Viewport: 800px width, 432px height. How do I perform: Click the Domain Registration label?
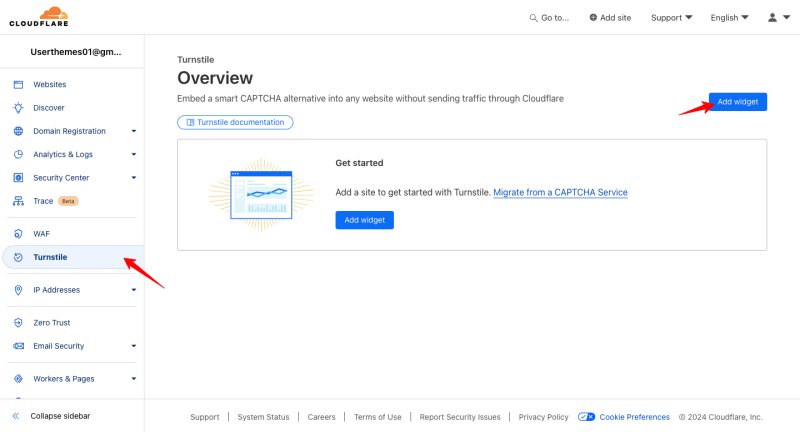click(x=69, y=131)
